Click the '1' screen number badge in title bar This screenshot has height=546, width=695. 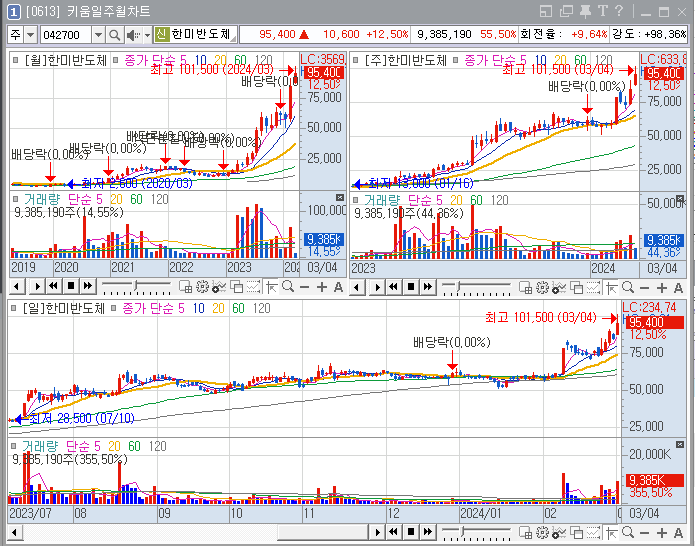tap(14, 12)
